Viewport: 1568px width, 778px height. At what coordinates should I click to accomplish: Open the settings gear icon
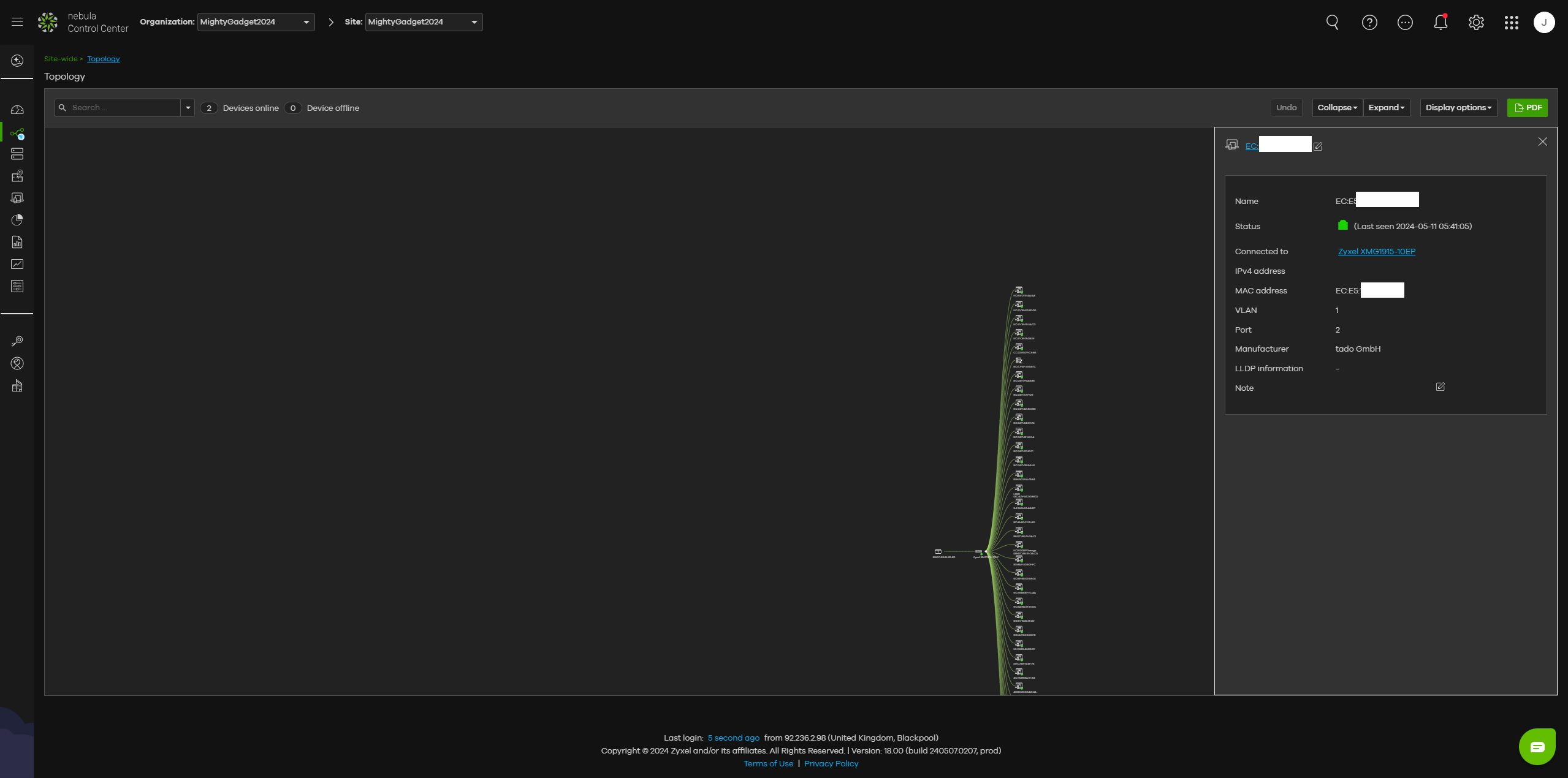(1475, 23)
